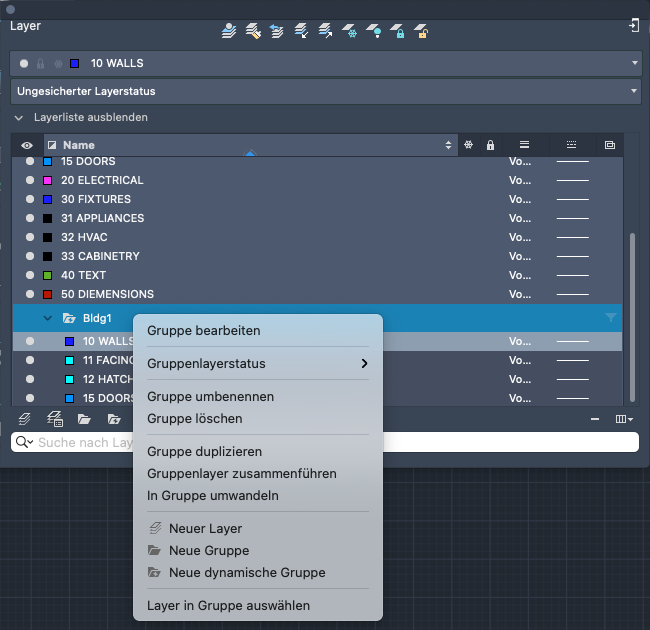
Task: Click the freeze snowflake column header
Action: coord(468,145)
